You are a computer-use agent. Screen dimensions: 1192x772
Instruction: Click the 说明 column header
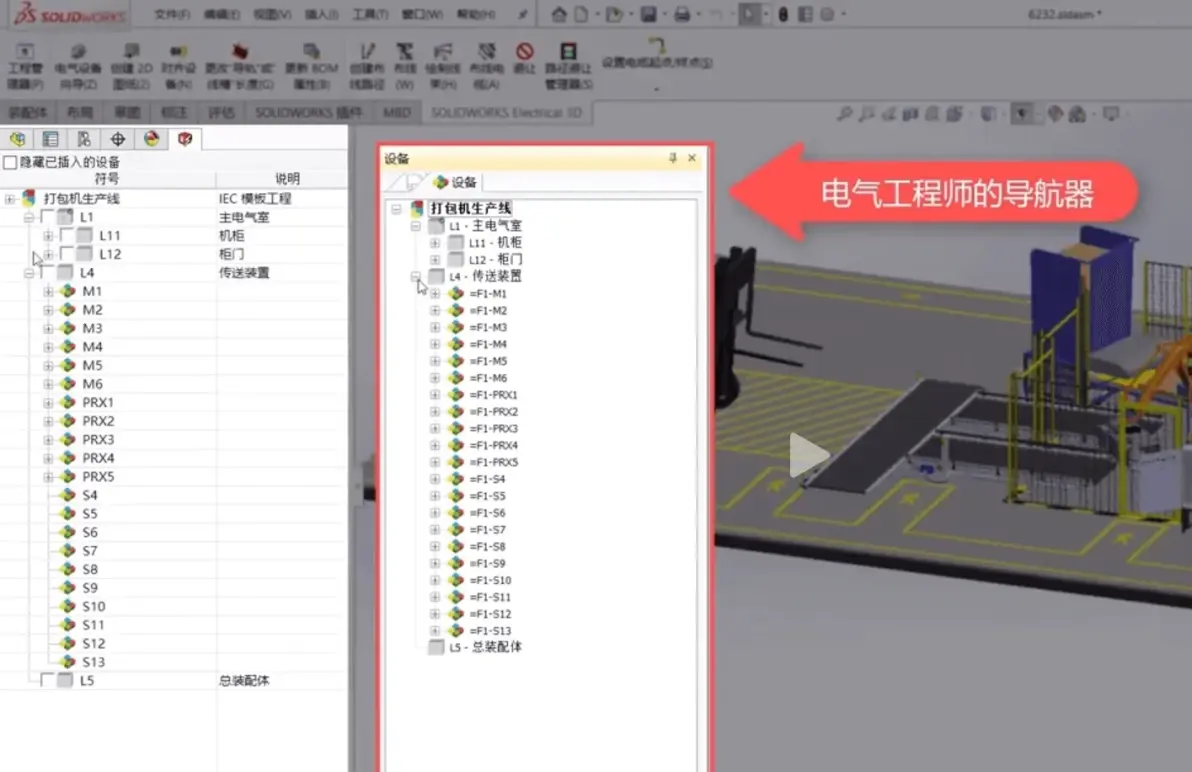(287, 179)
